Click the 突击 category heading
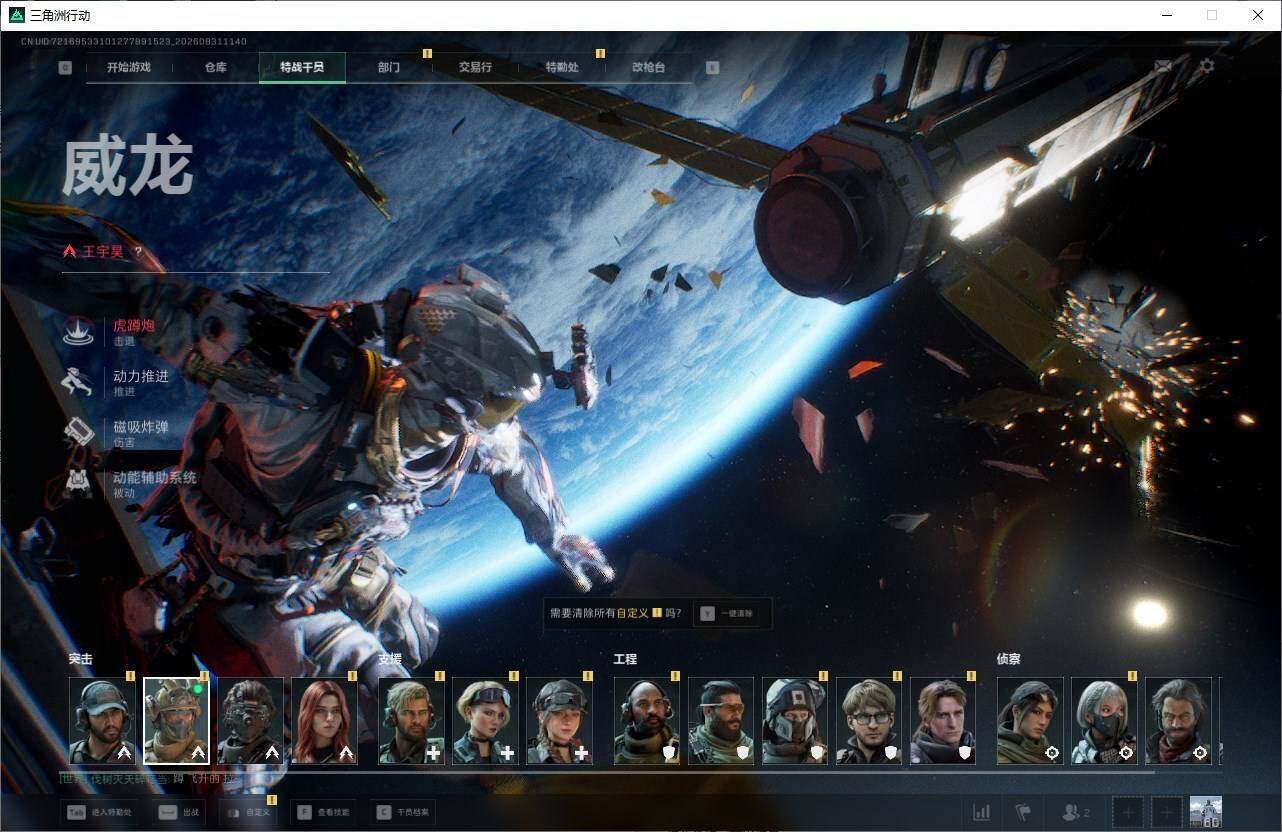Image resolution: width=1282 pixels, height=832 pixels. (x=81, y=659)
